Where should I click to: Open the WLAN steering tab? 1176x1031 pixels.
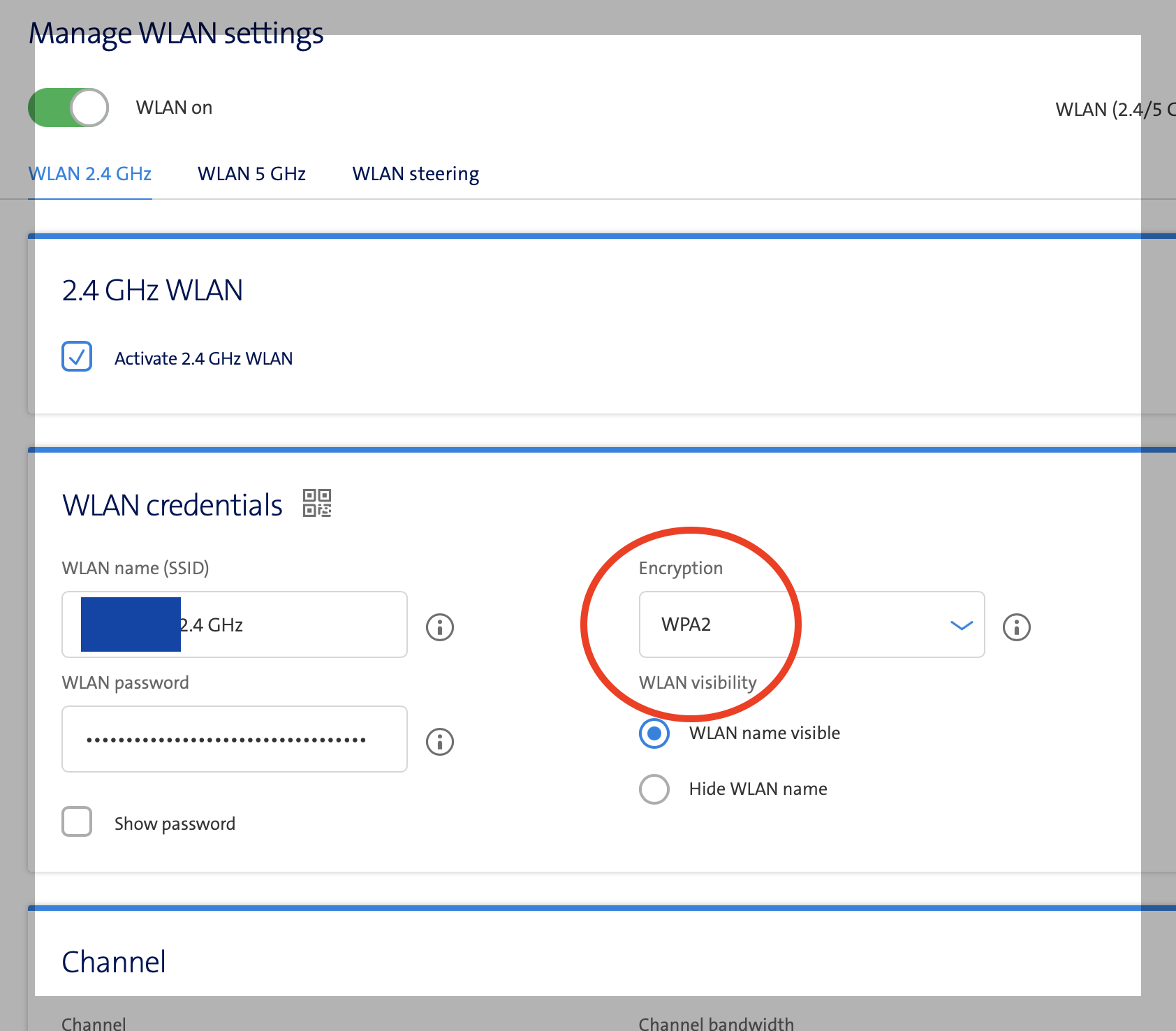[416, 173]
